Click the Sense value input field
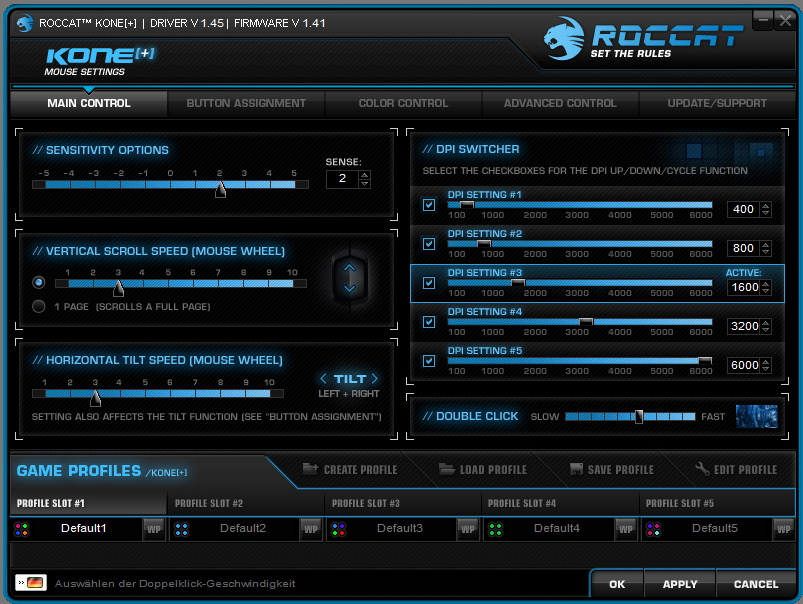Image resolution: width=803 pixels, height=604 pixels. (342, 179)
